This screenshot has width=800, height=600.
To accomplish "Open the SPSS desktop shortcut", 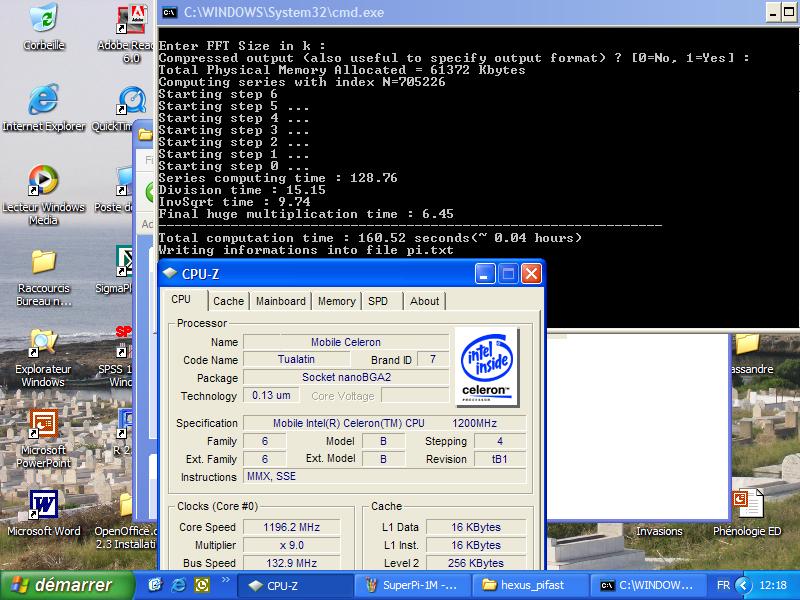I will click(123, 341).
